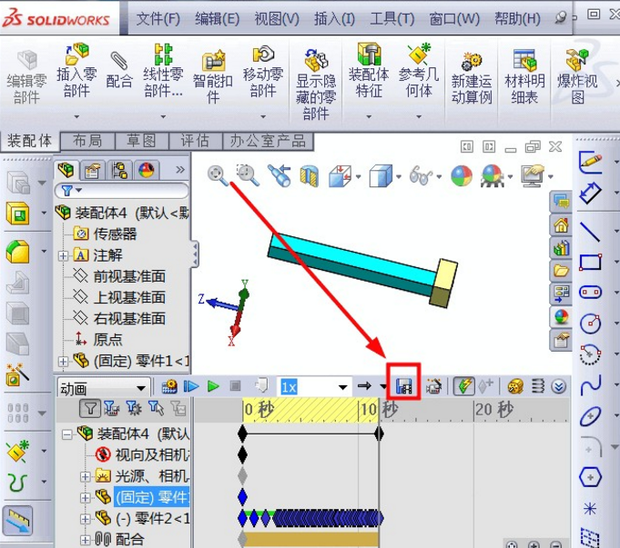Image resolution: width=620 pixels, height=548 pixels.
Task: Switch to the 布局 tab
Action: pyautogui.click(x=87, y=141)
